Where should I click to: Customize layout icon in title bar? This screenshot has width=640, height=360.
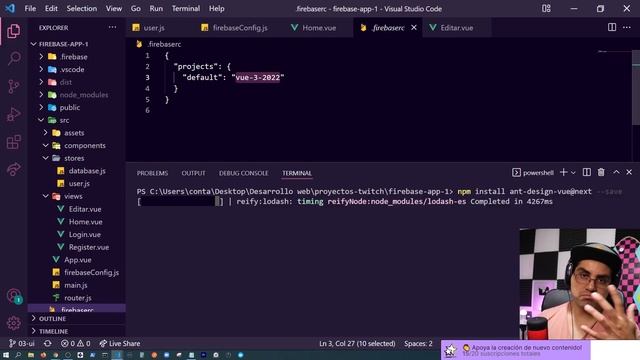[x=546, y=9]
